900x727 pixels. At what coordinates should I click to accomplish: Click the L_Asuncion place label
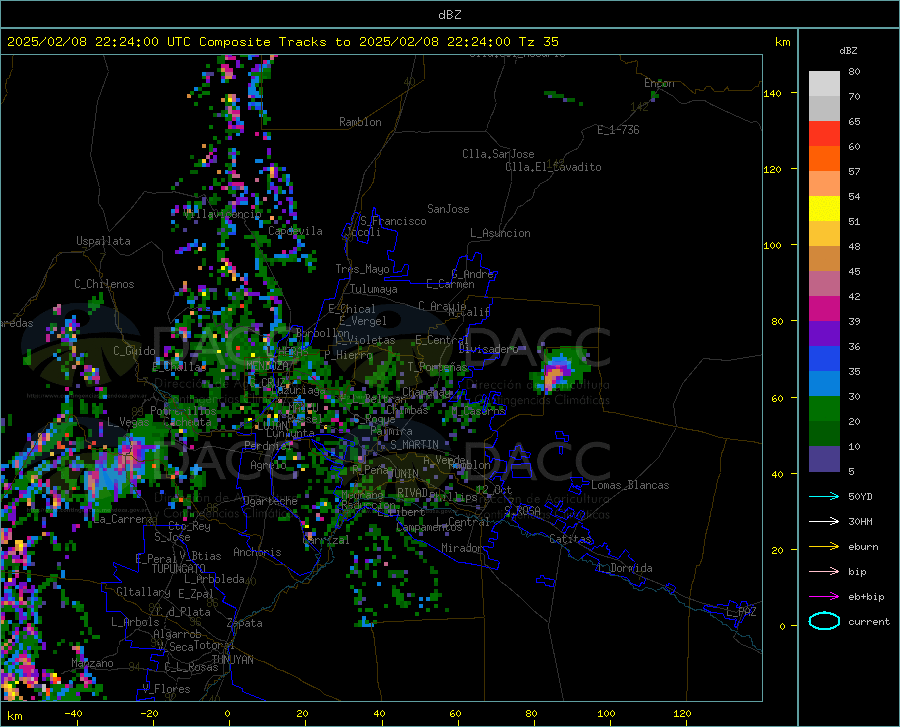(x=500, y=233)
